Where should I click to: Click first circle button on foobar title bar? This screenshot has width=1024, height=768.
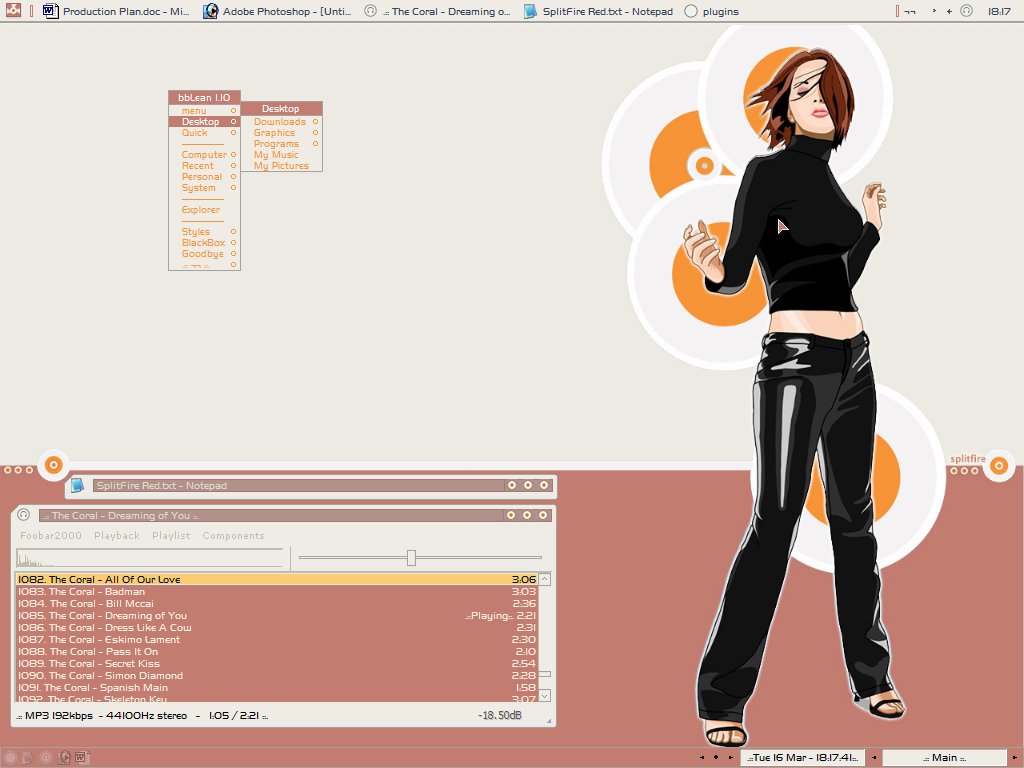511,515
